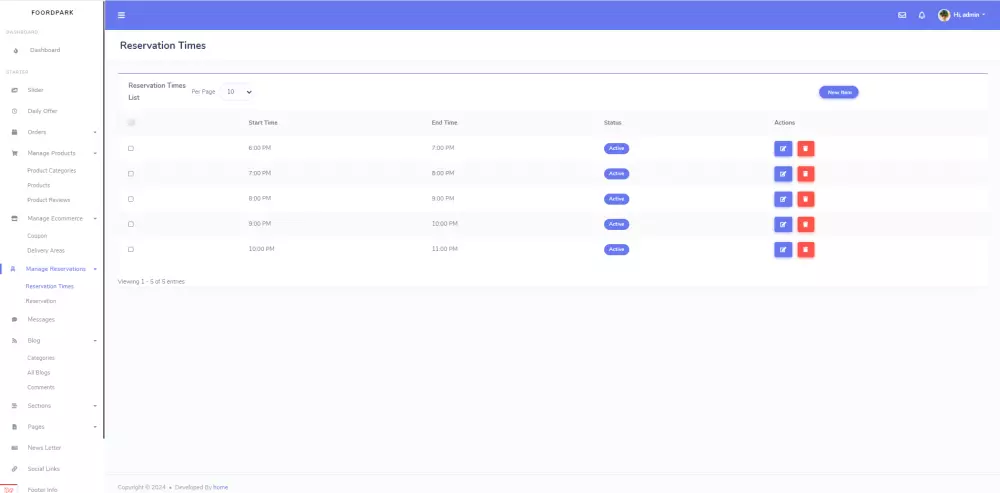
Task: Click the Orders icon in sidebar
Action: [15, 133]
